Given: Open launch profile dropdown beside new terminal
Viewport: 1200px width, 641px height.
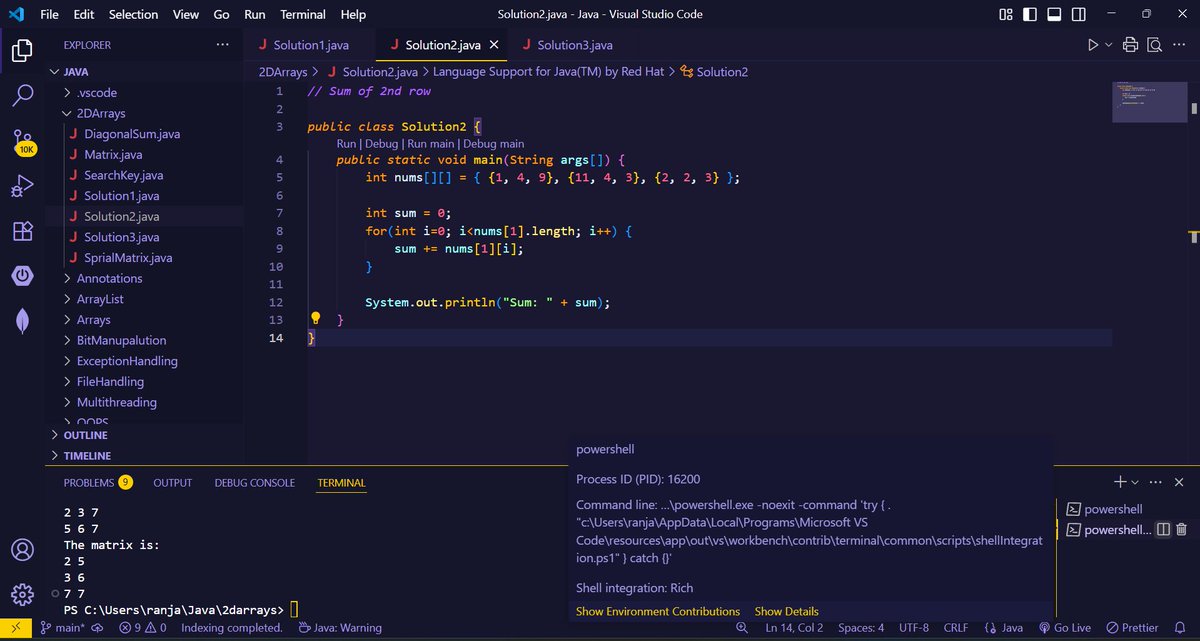Looking at the screenshot, I should click(1136, 482).
